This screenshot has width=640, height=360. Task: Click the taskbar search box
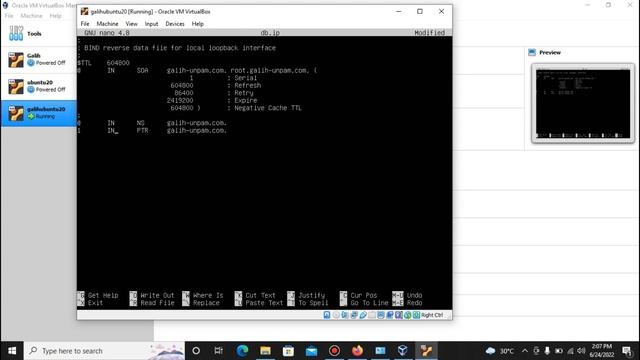(x=104, y=351)
